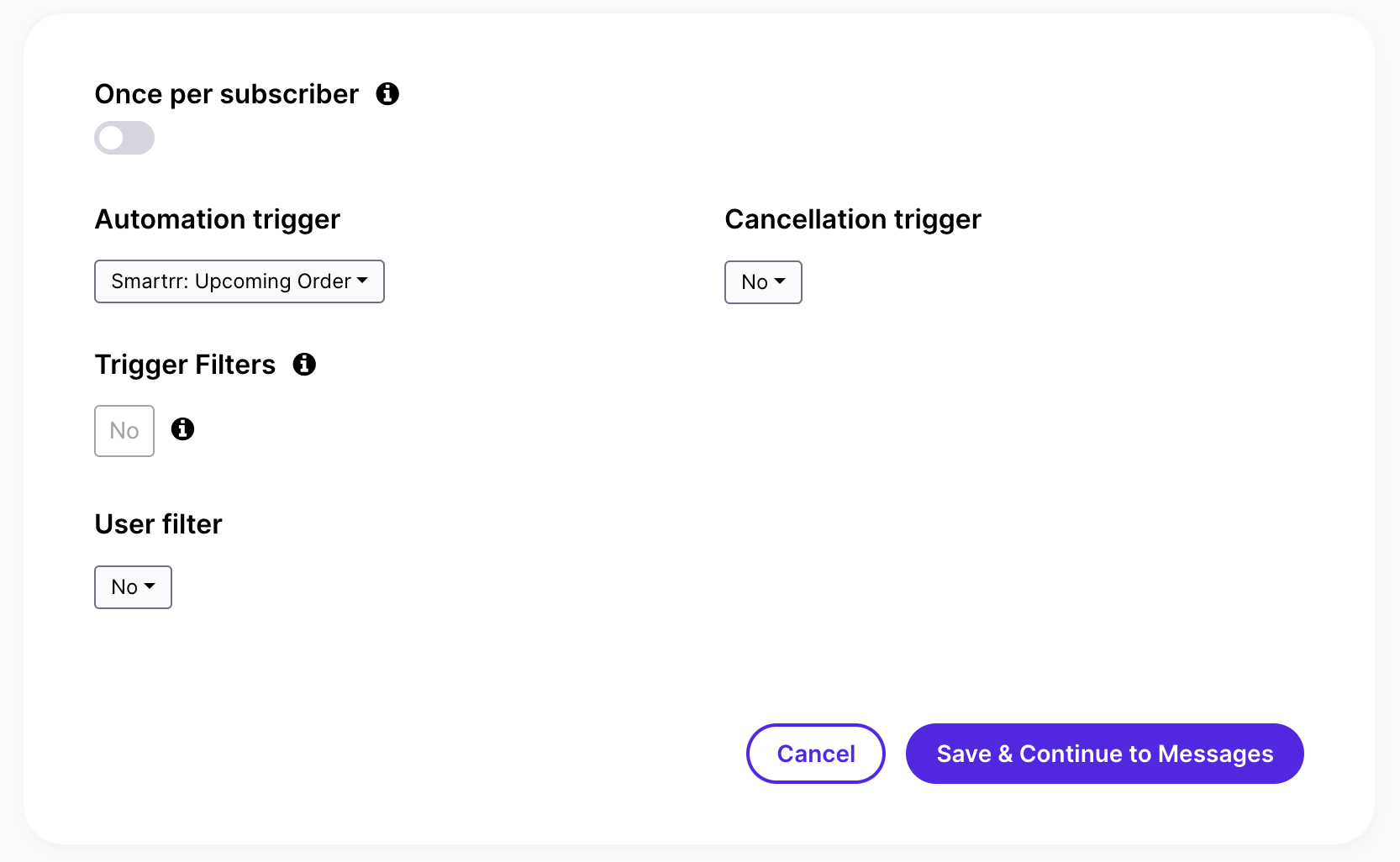Click info icon beside Once per subscriber
The image size is (1400, 862).
[387, 94]
